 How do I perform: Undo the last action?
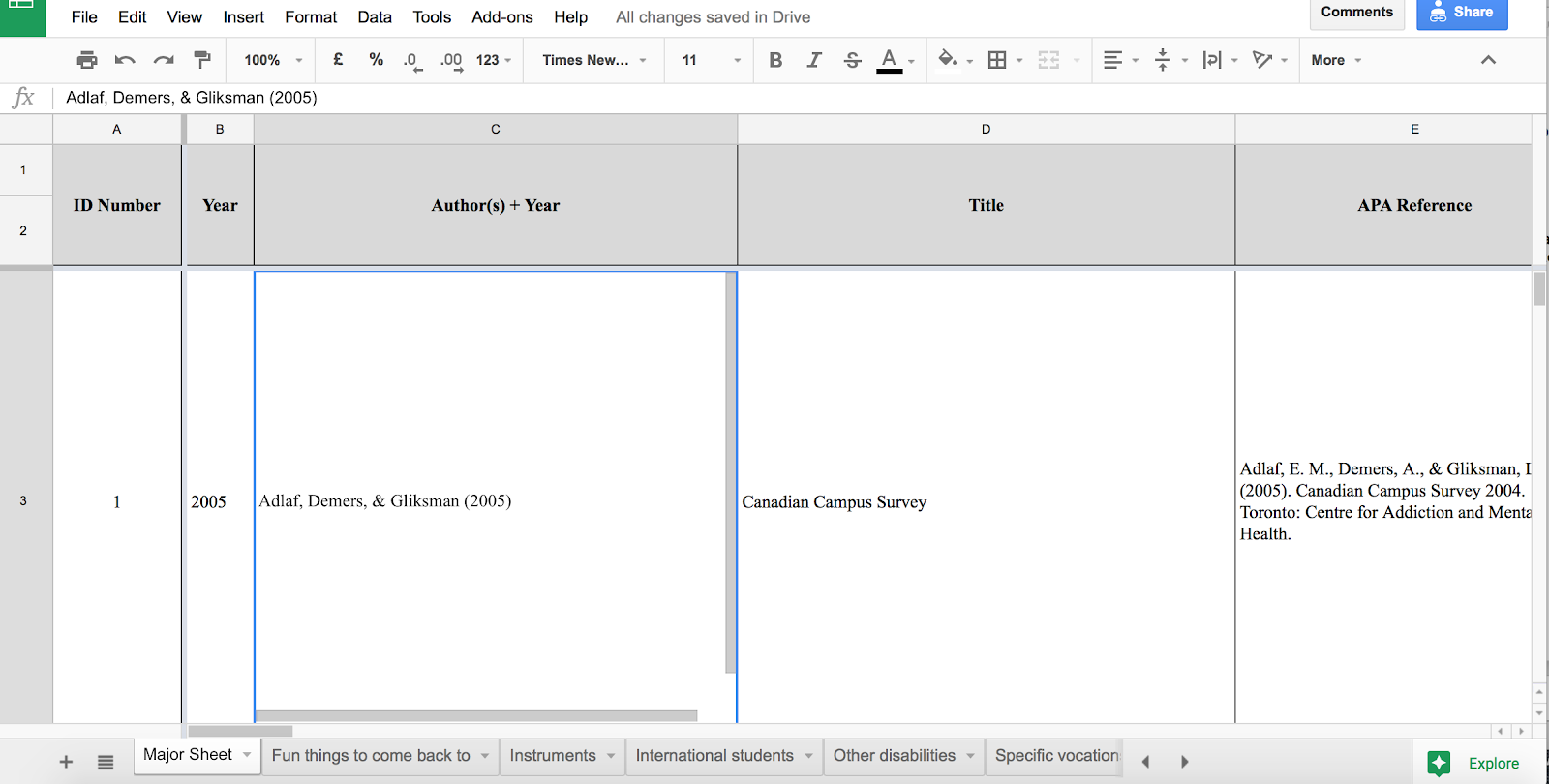click(125, 60)
